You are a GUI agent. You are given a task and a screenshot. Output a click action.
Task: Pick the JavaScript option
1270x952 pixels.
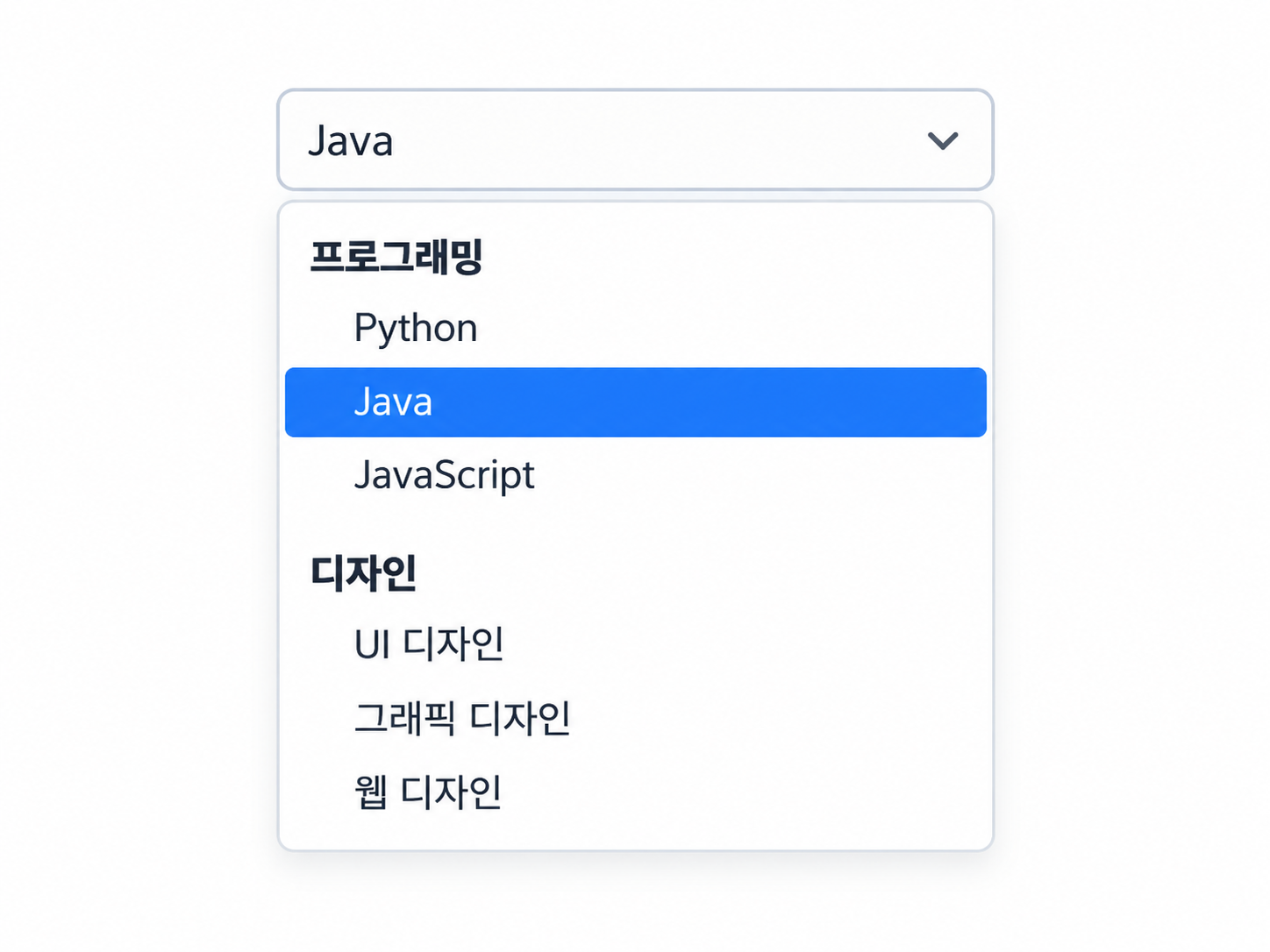point(636,475)
